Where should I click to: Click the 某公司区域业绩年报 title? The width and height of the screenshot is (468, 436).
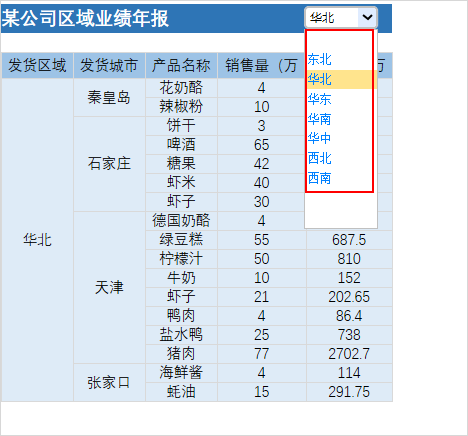(x=85, y=18)
